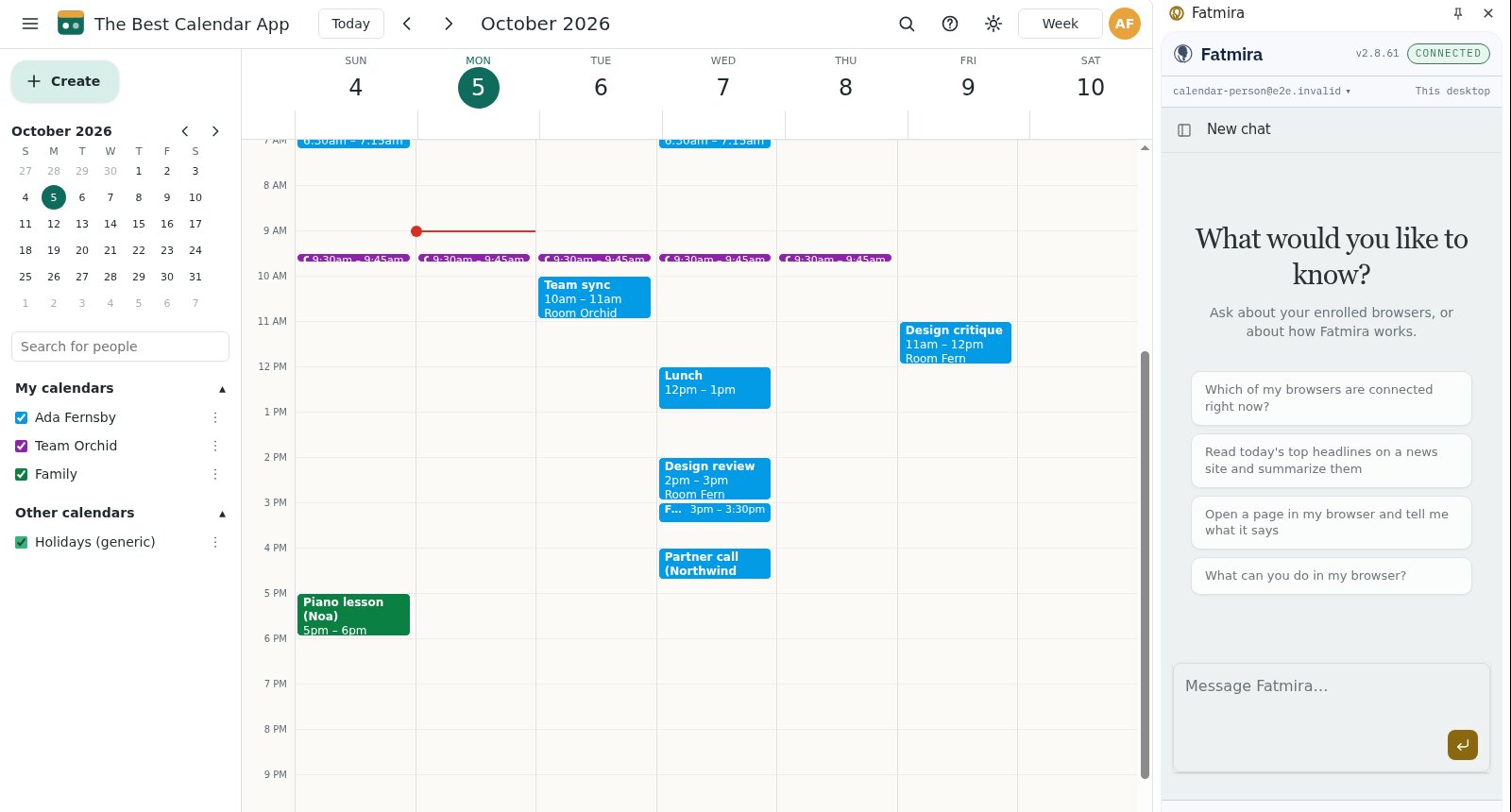Choose 'What can you do in my browser?' suggestion

[x=1331, y=576]
